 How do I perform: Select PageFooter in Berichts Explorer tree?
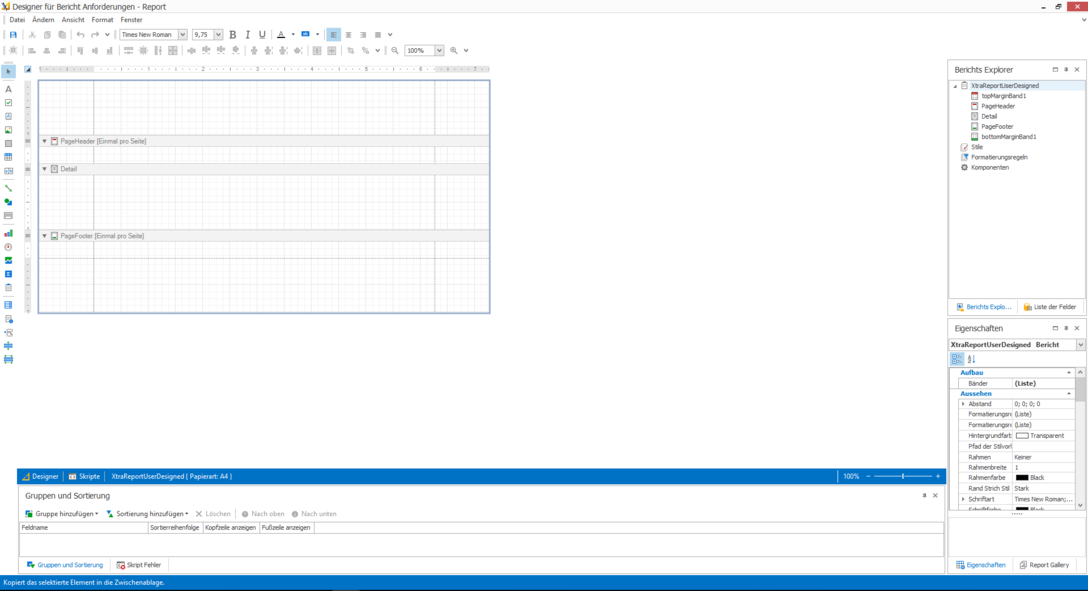point(997,127)
